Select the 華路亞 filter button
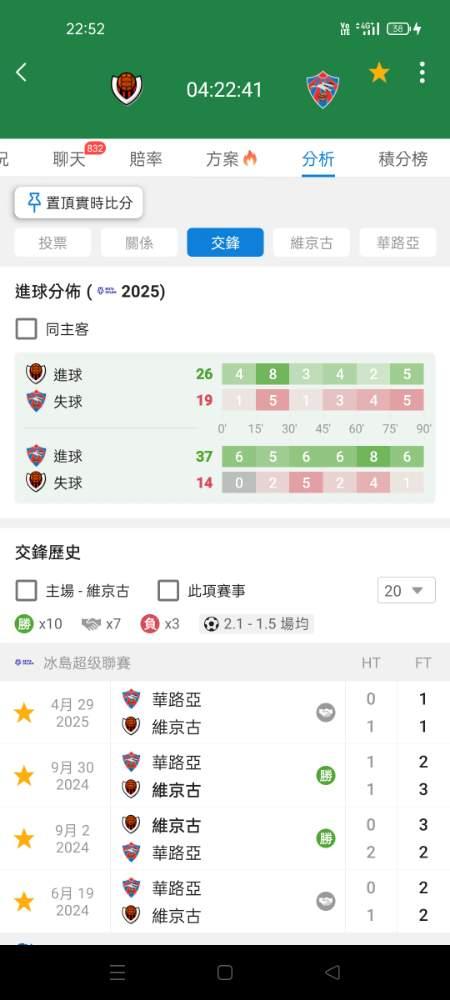450x1000 pixels. pos(398,242)
